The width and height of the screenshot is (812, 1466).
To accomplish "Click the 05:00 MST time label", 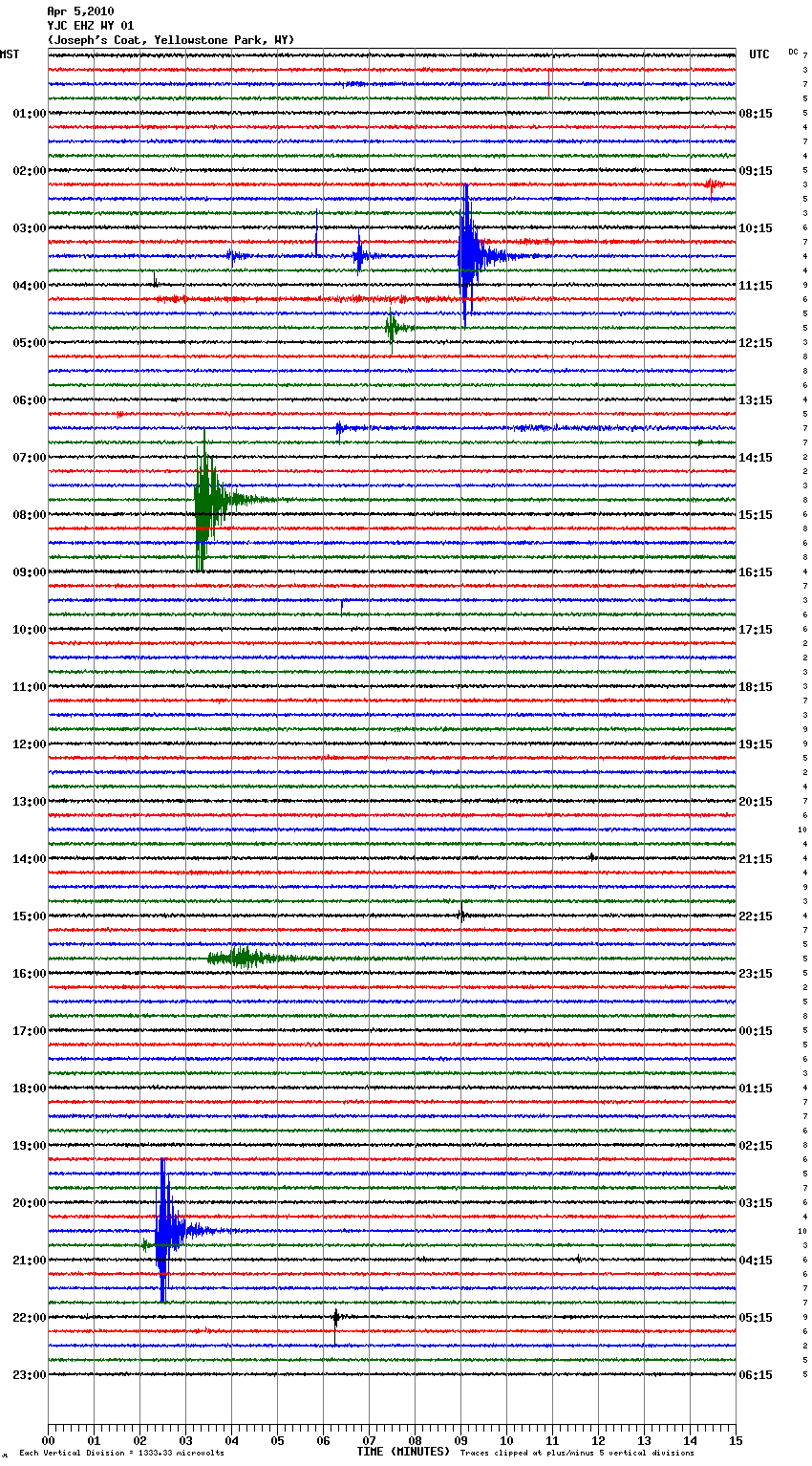I will (x=29, y=343).
